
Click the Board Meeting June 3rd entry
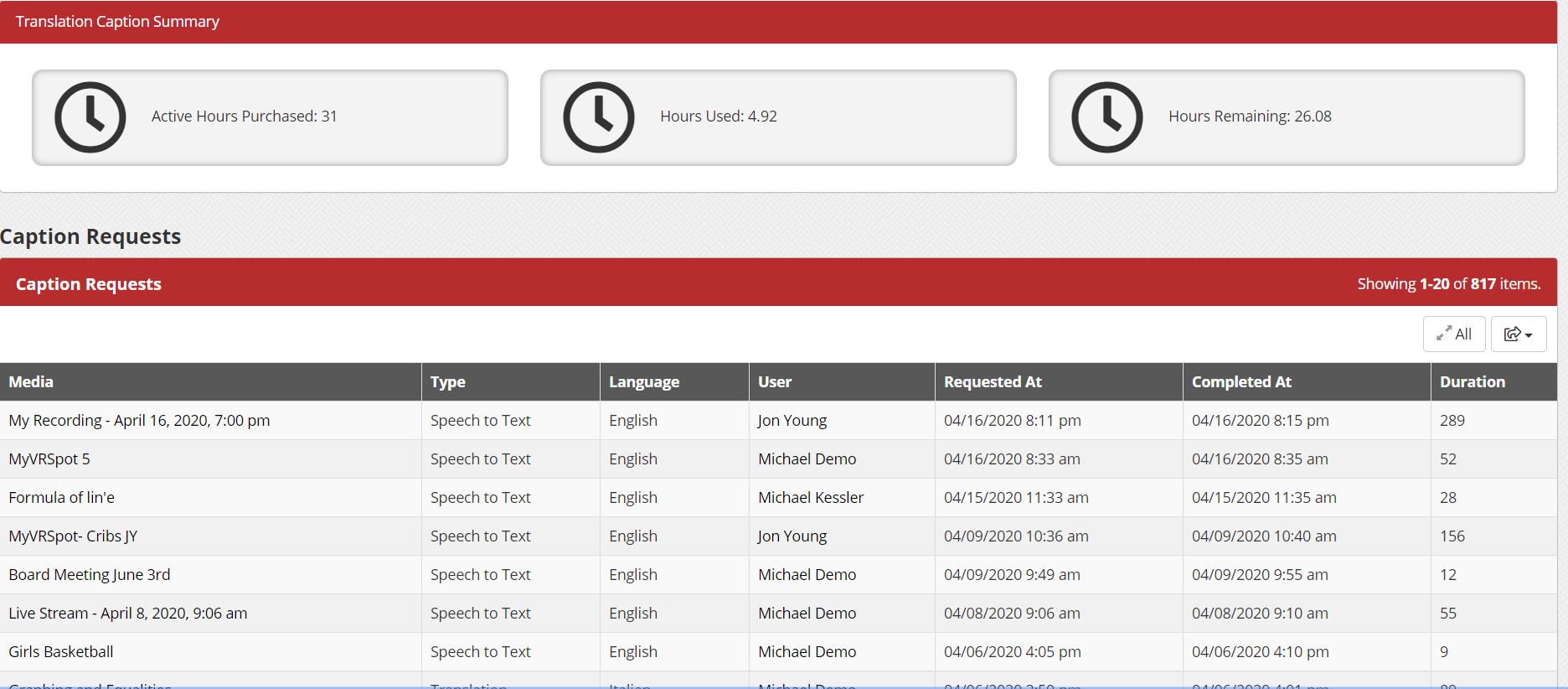(90, 575)
